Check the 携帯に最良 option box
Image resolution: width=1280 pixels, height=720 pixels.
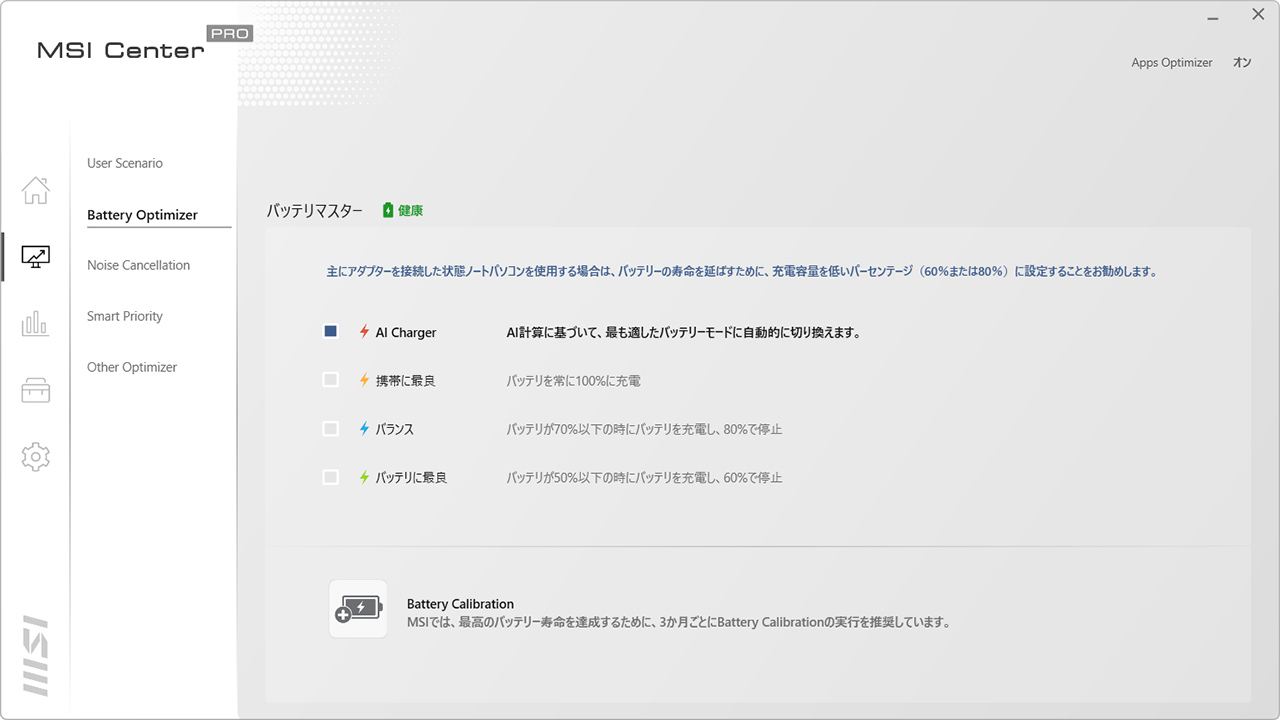point(331,380)
